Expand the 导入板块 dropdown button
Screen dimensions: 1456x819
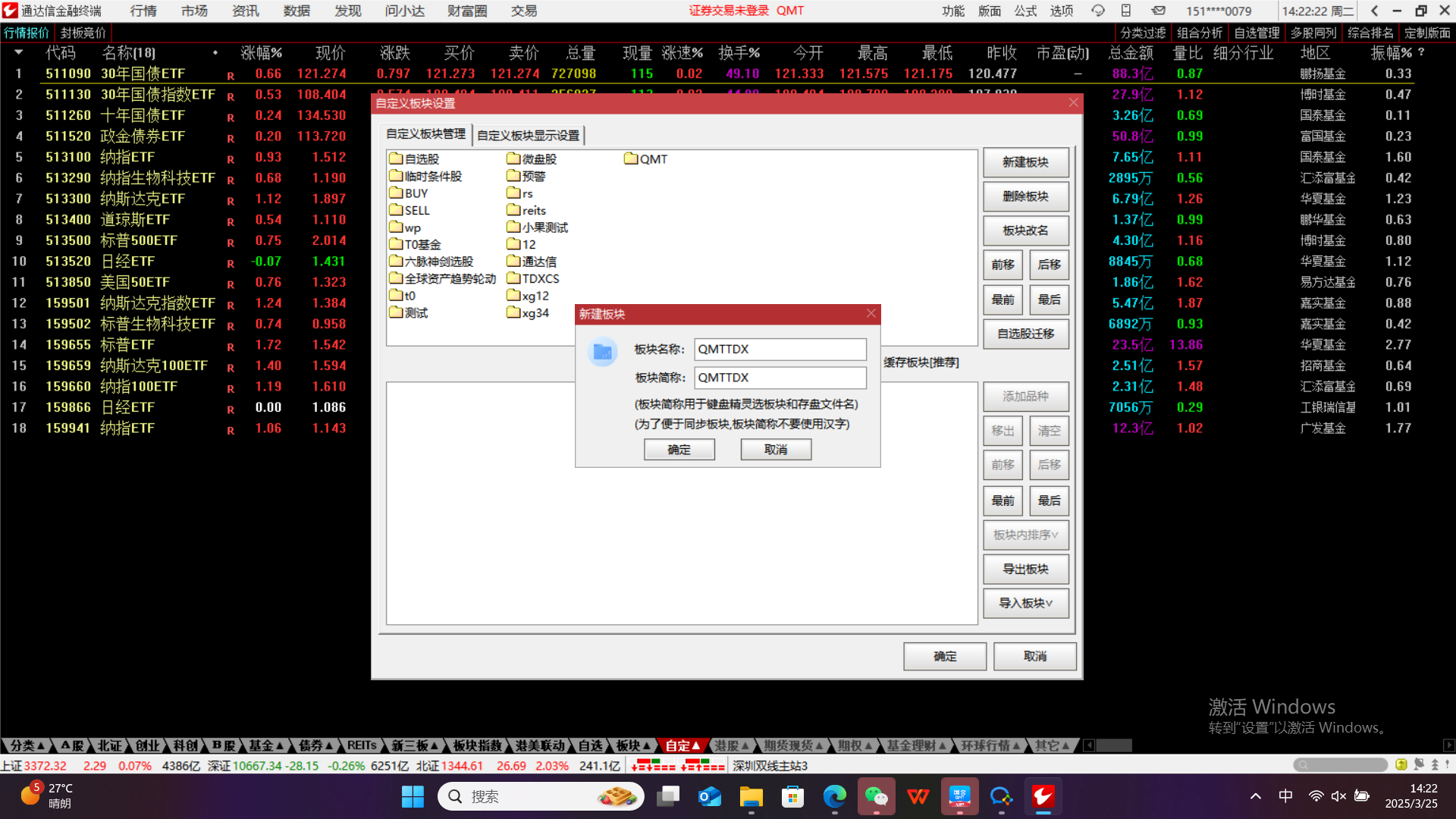pos(1025,603)
